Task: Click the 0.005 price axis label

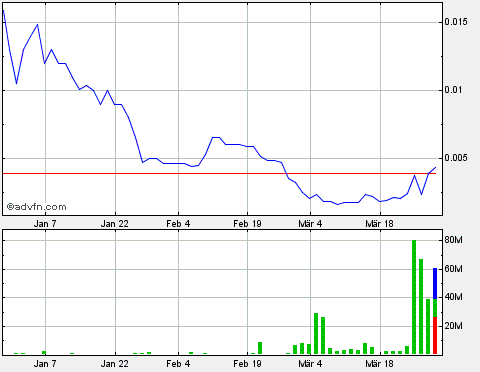Action: (x=456, y=158)
